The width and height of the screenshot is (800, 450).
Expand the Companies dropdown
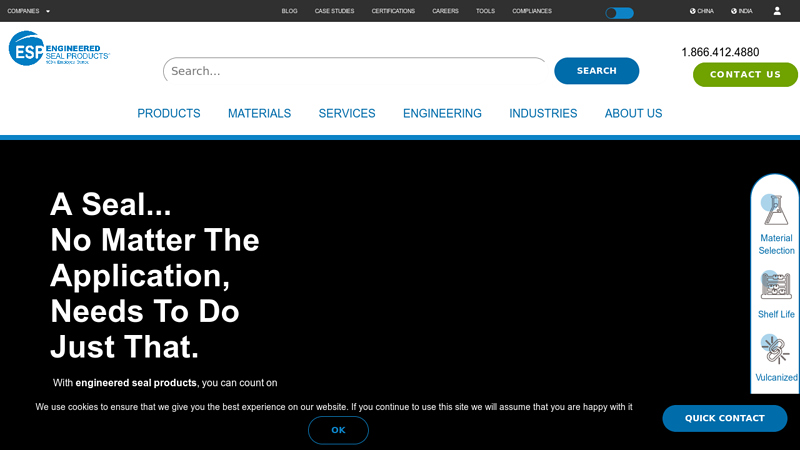[x=28, y=11]
